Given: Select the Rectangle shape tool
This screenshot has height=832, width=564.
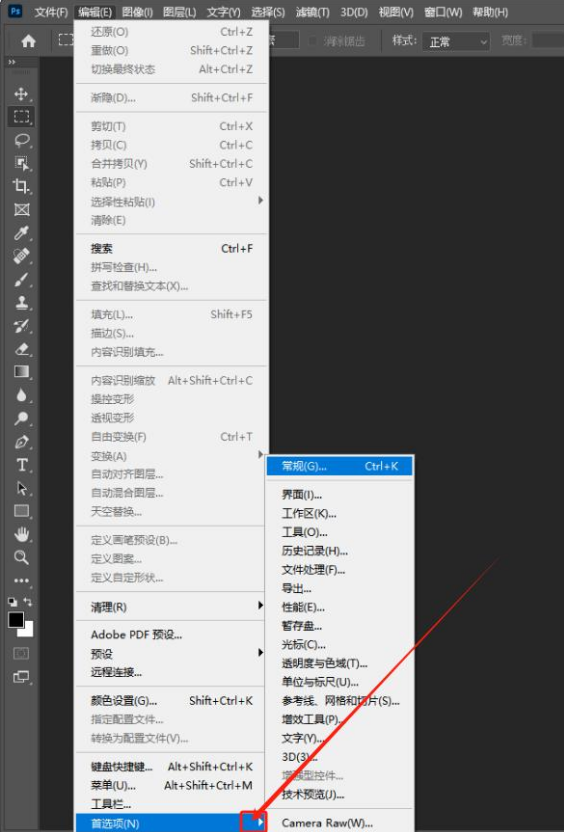Looking at the screenshot, I should tap(21, 512).
